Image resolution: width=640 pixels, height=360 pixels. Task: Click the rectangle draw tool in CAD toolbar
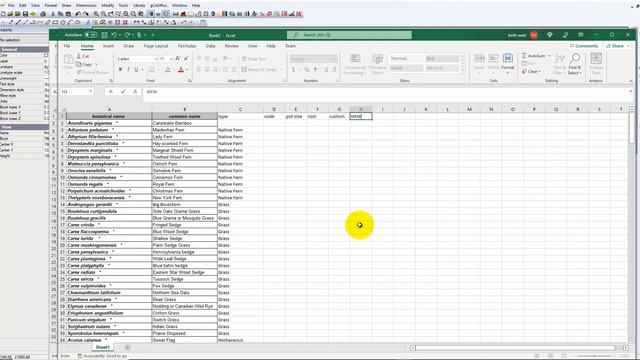(55, 22)
